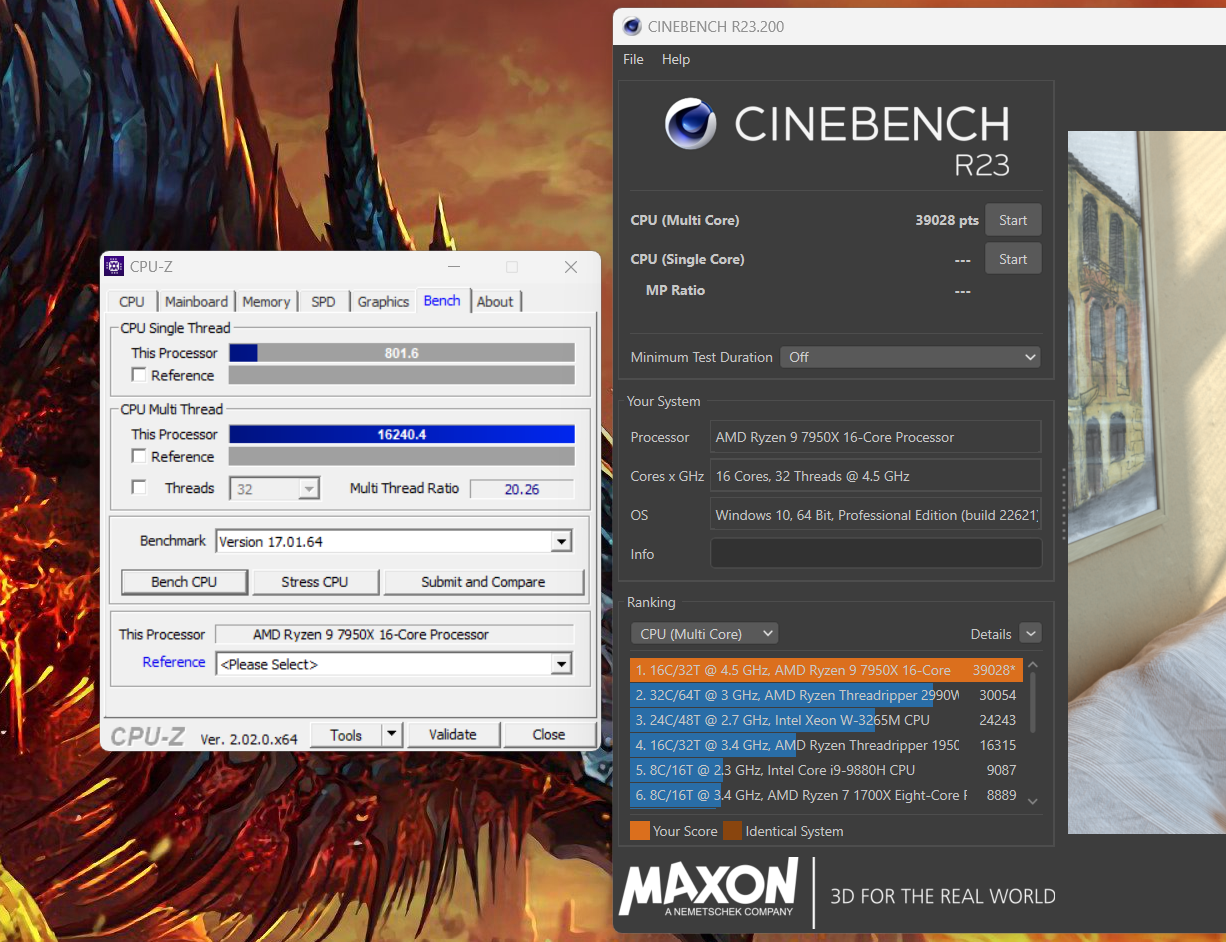Select ranking row 6 Ryzen 7 1700X
This screenshot has height=942, width=1226.
pos(826,795)
